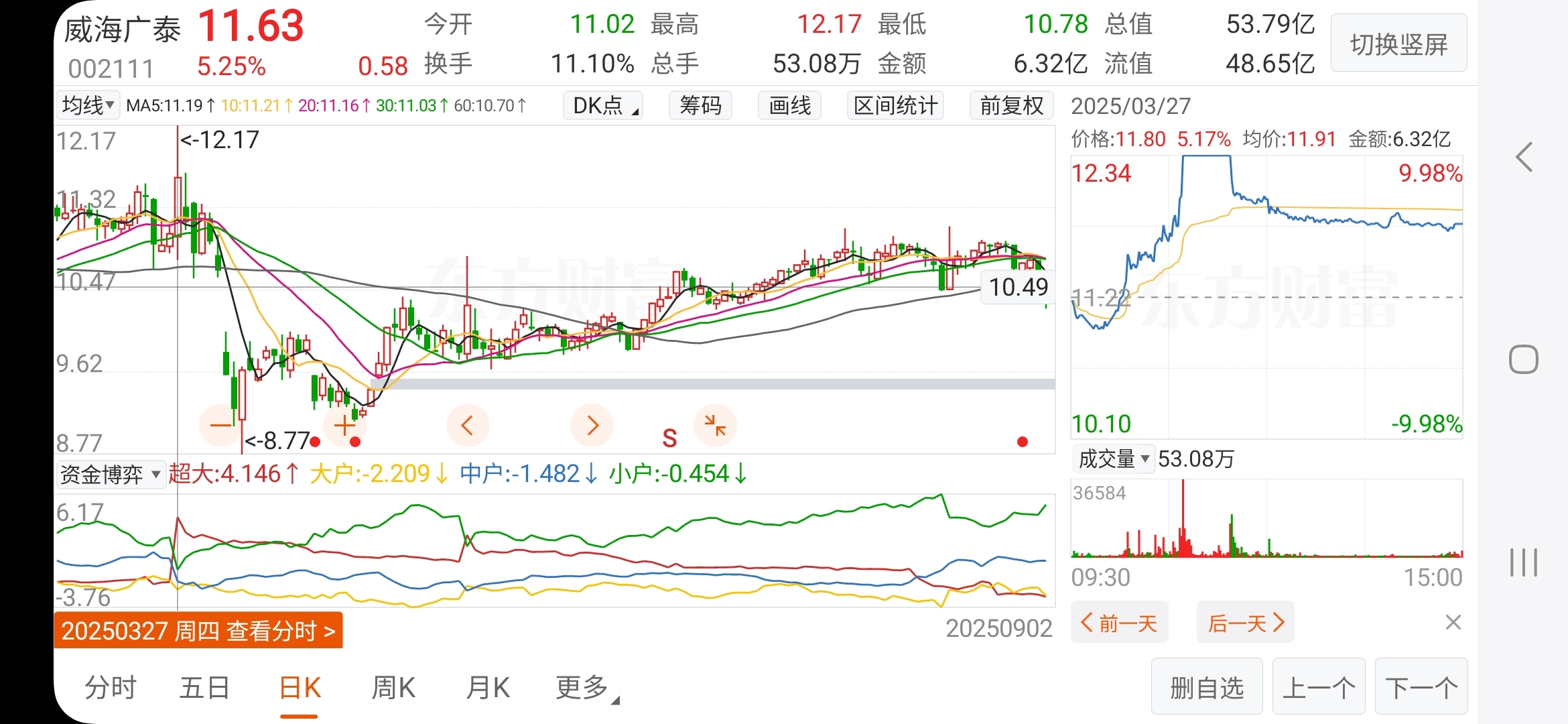Toggle the 前复权 price adjustment button
This screenshot has width=1568, height=724.
(1011, 106)
